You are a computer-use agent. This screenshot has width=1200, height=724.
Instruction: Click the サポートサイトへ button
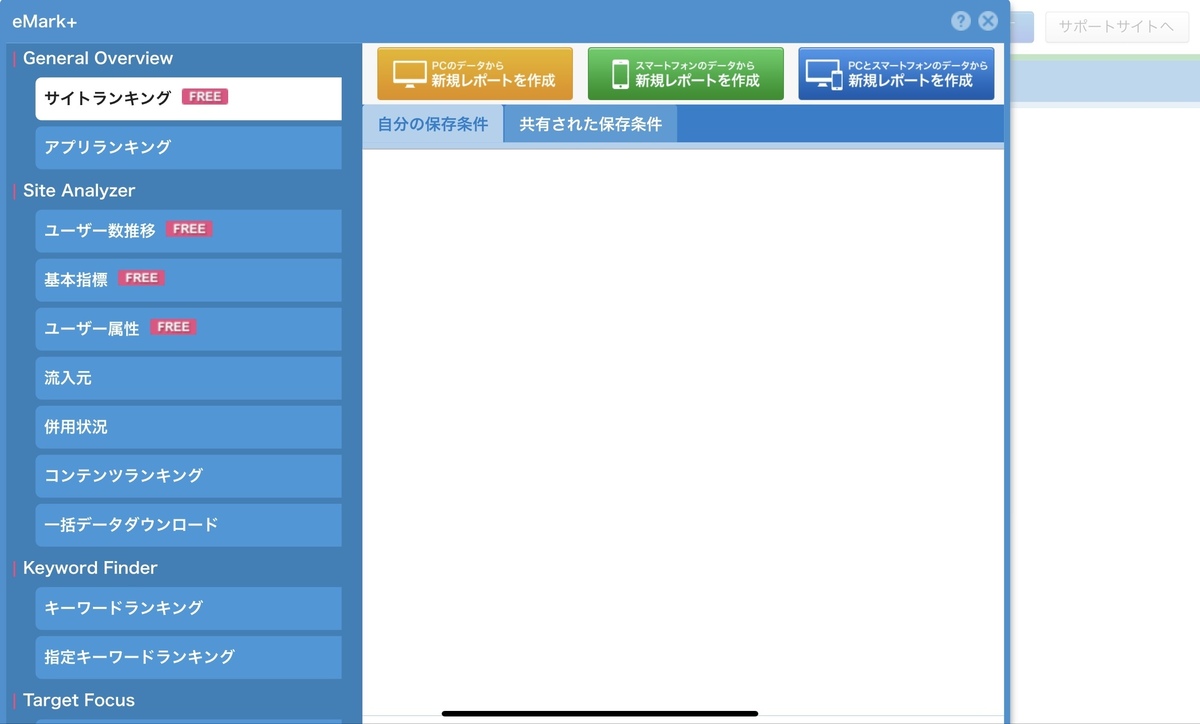1116,27
